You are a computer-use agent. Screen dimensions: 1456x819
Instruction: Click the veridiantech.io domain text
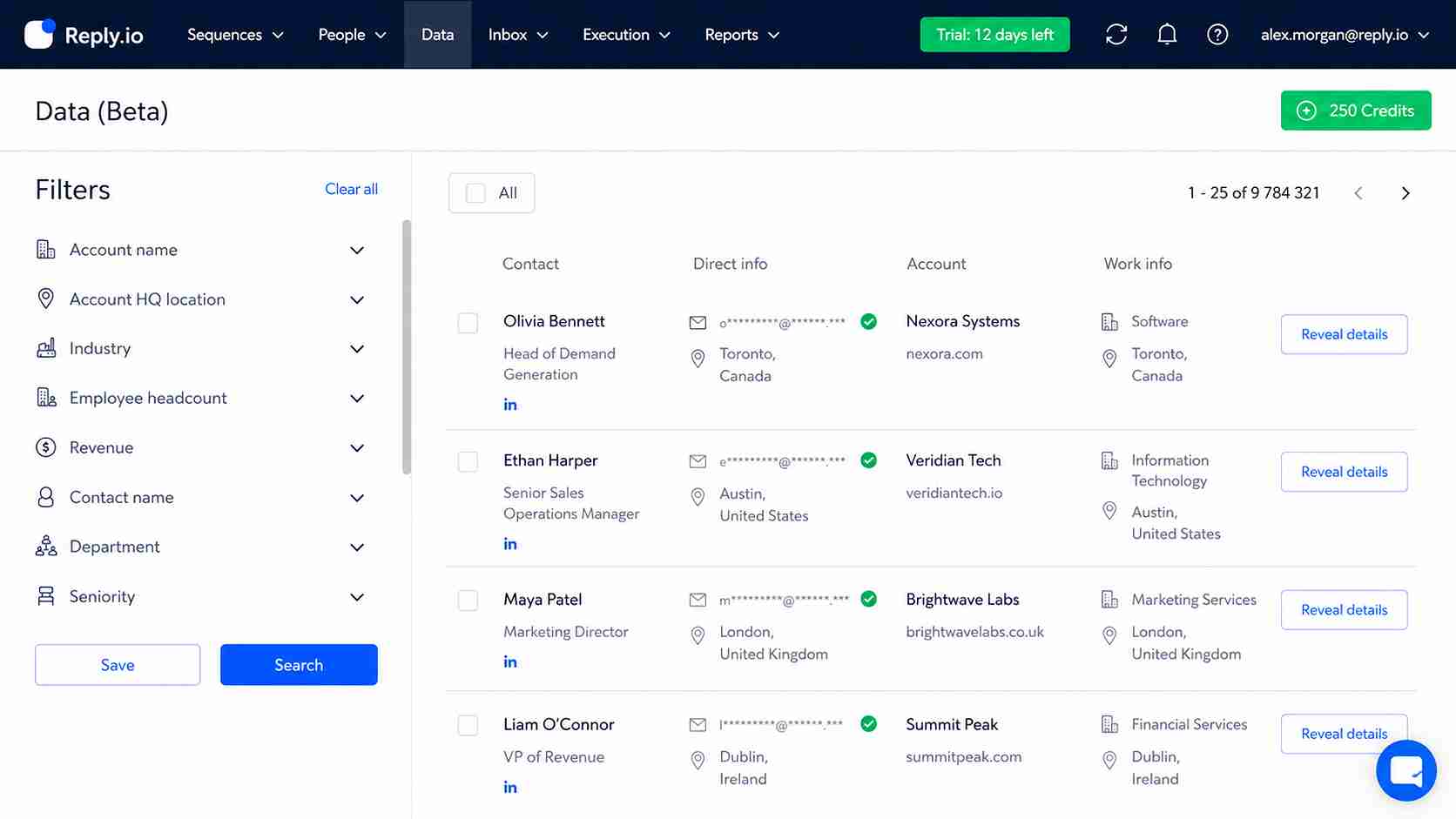[954, 493]
